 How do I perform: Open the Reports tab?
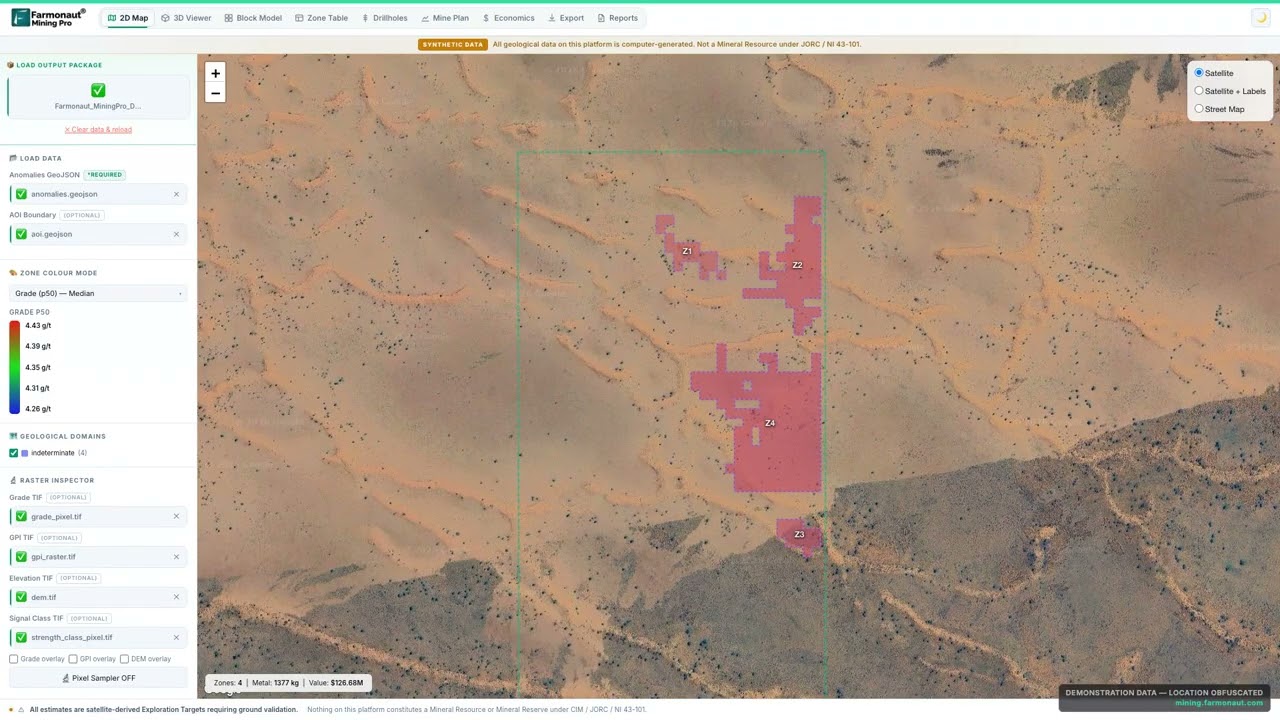pos(617,18)
